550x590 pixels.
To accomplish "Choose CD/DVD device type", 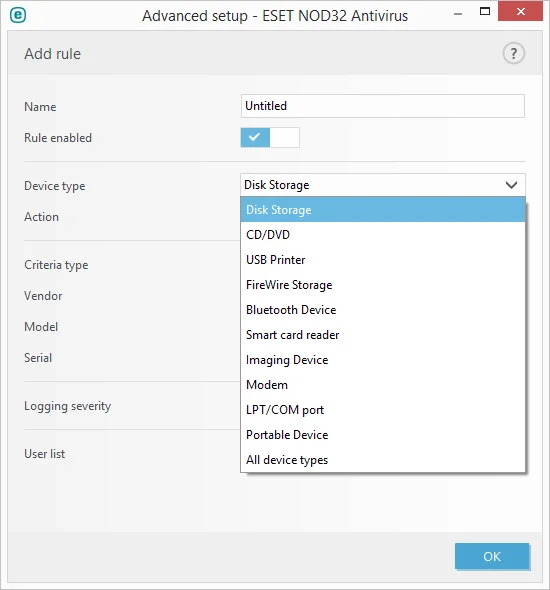I will [383, 235].
